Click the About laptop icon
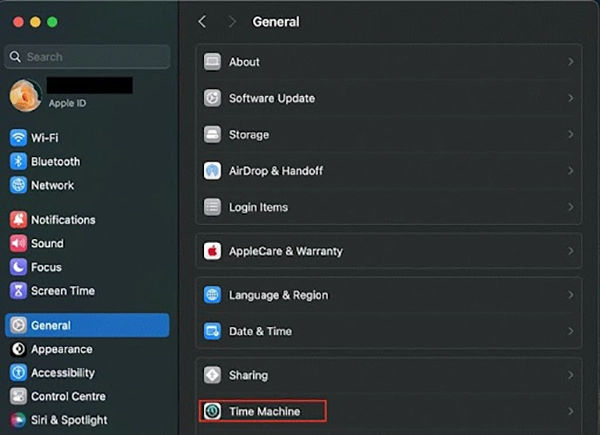 tap(212, 62)
